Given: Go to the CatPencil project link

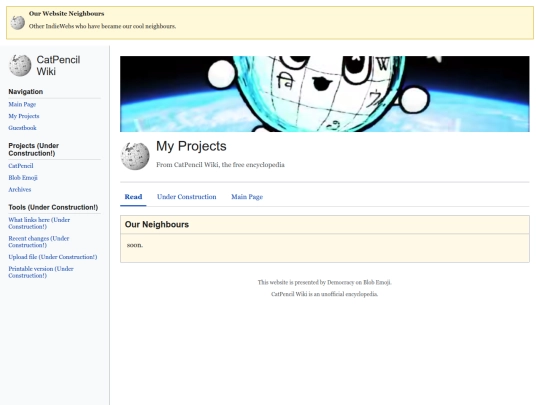Looking at the screenshot, I should coord(21,166).
